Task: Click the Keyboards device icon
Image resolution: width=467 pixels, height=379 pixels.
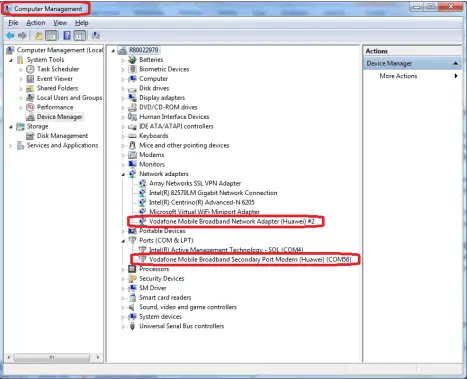Action: (132, 136)
